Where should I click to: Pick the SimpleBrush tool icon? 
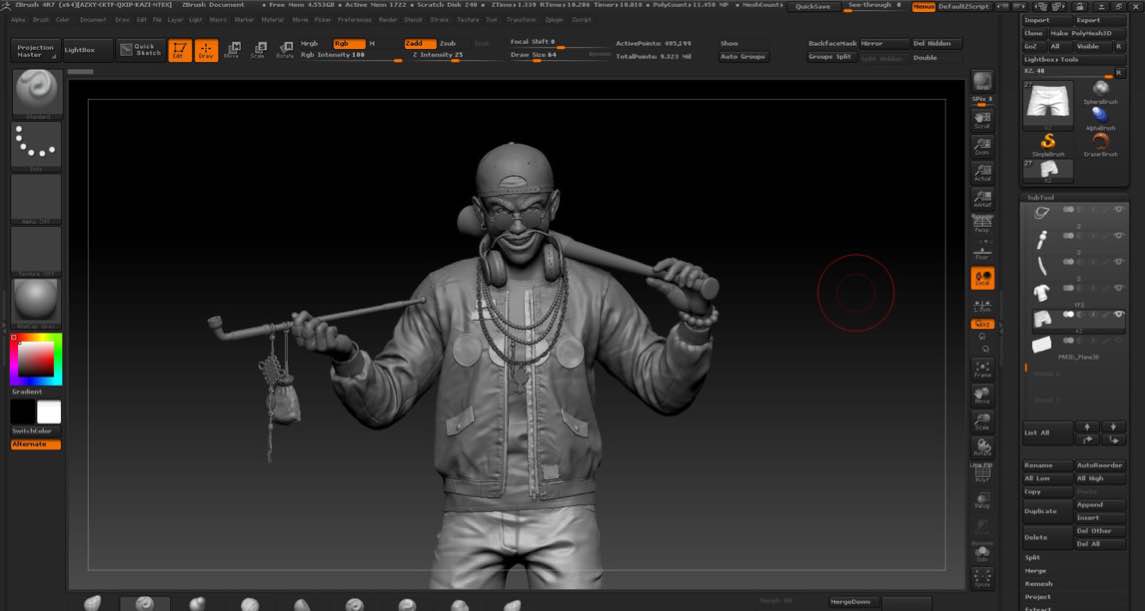tap(1048, 143)
